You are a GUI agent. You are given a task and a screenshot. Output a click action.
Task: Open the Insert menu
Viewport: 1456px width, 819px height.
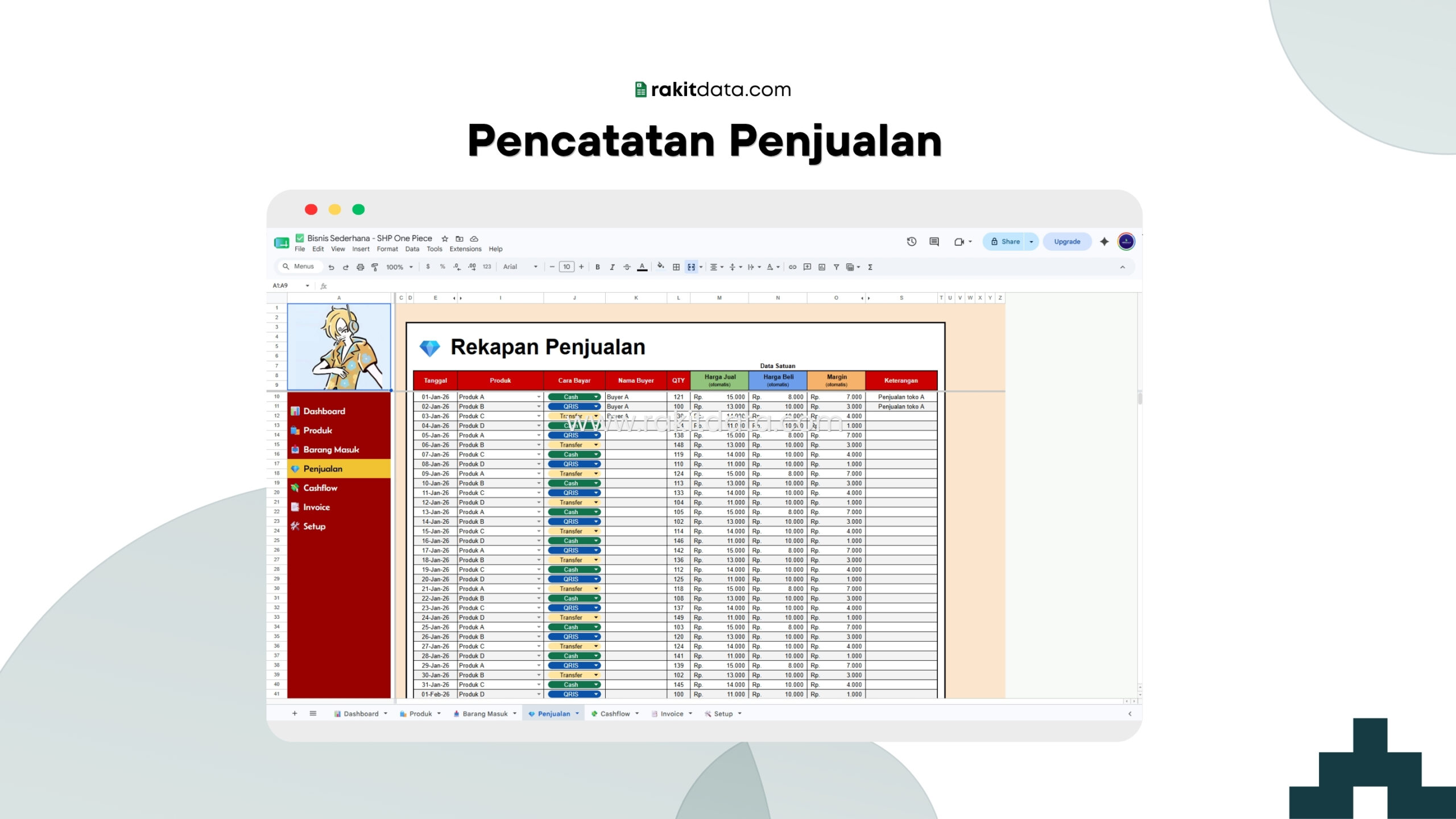pos(361,249)
